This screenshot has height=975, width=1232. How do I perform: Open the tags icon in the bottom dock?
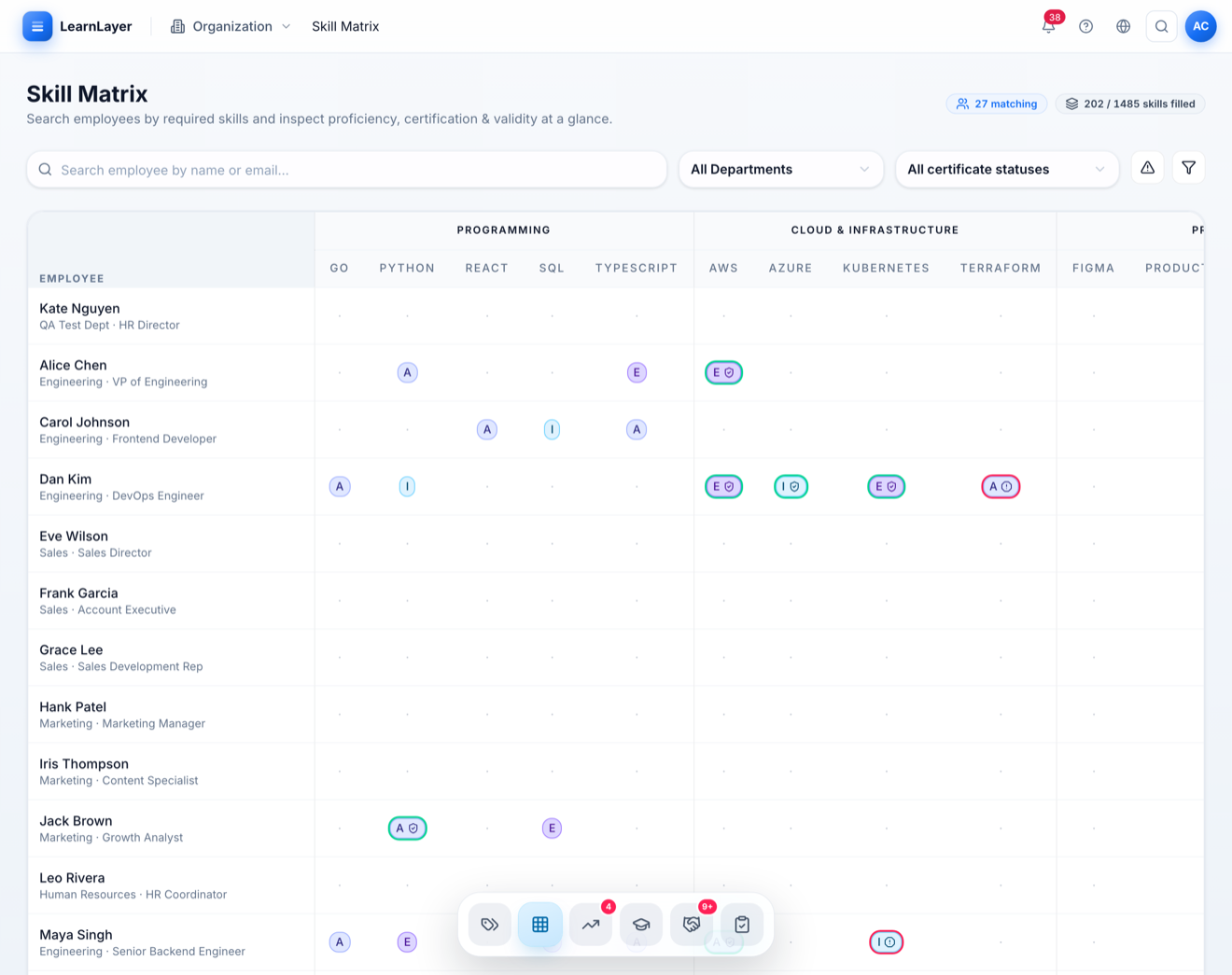point(490,925)
